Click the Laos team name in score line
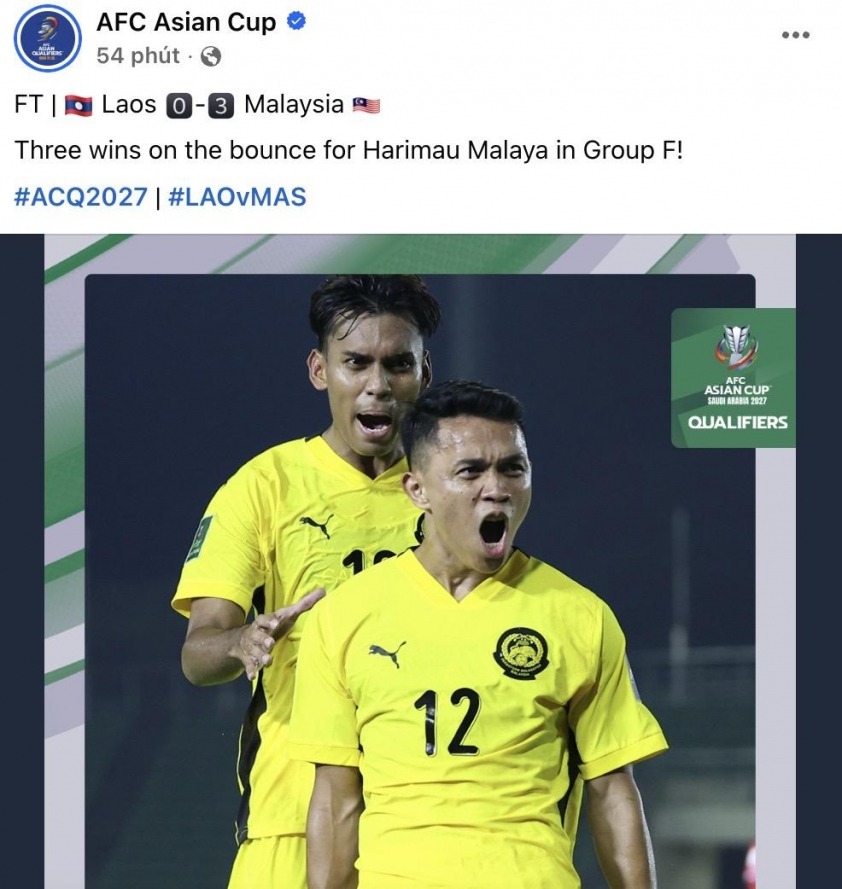Viewport: 842px width, 889px height. 129,105
